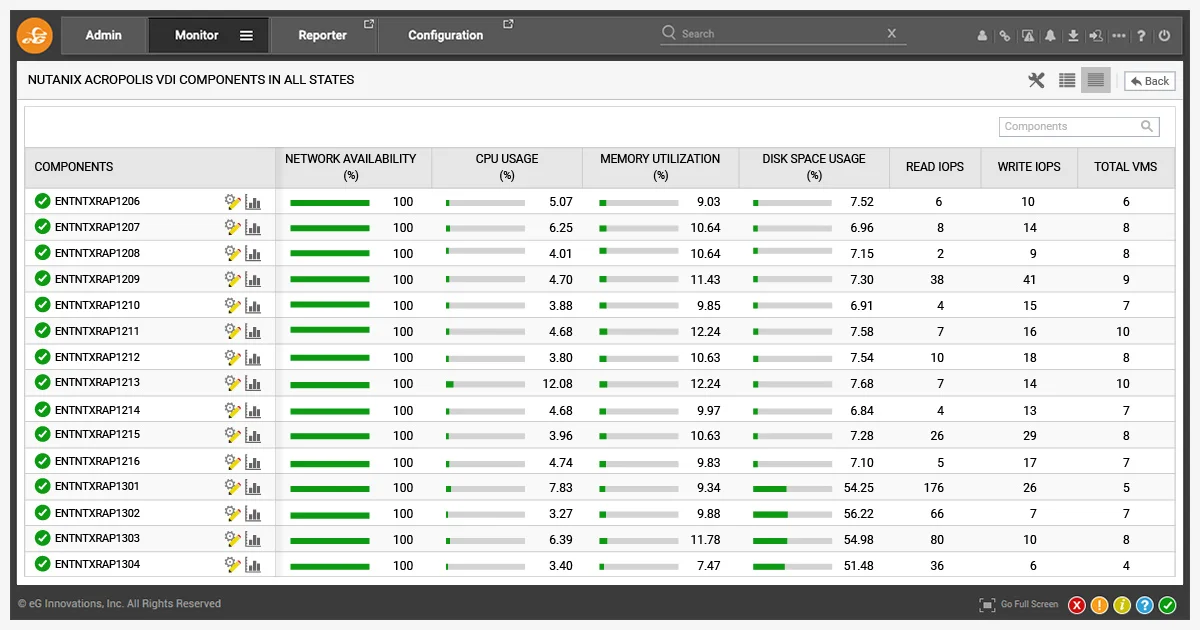This screenshot has width=1200, height=630.
Task: Open configure icon for ENTNTXRAP1206
Action: [232, 201]
